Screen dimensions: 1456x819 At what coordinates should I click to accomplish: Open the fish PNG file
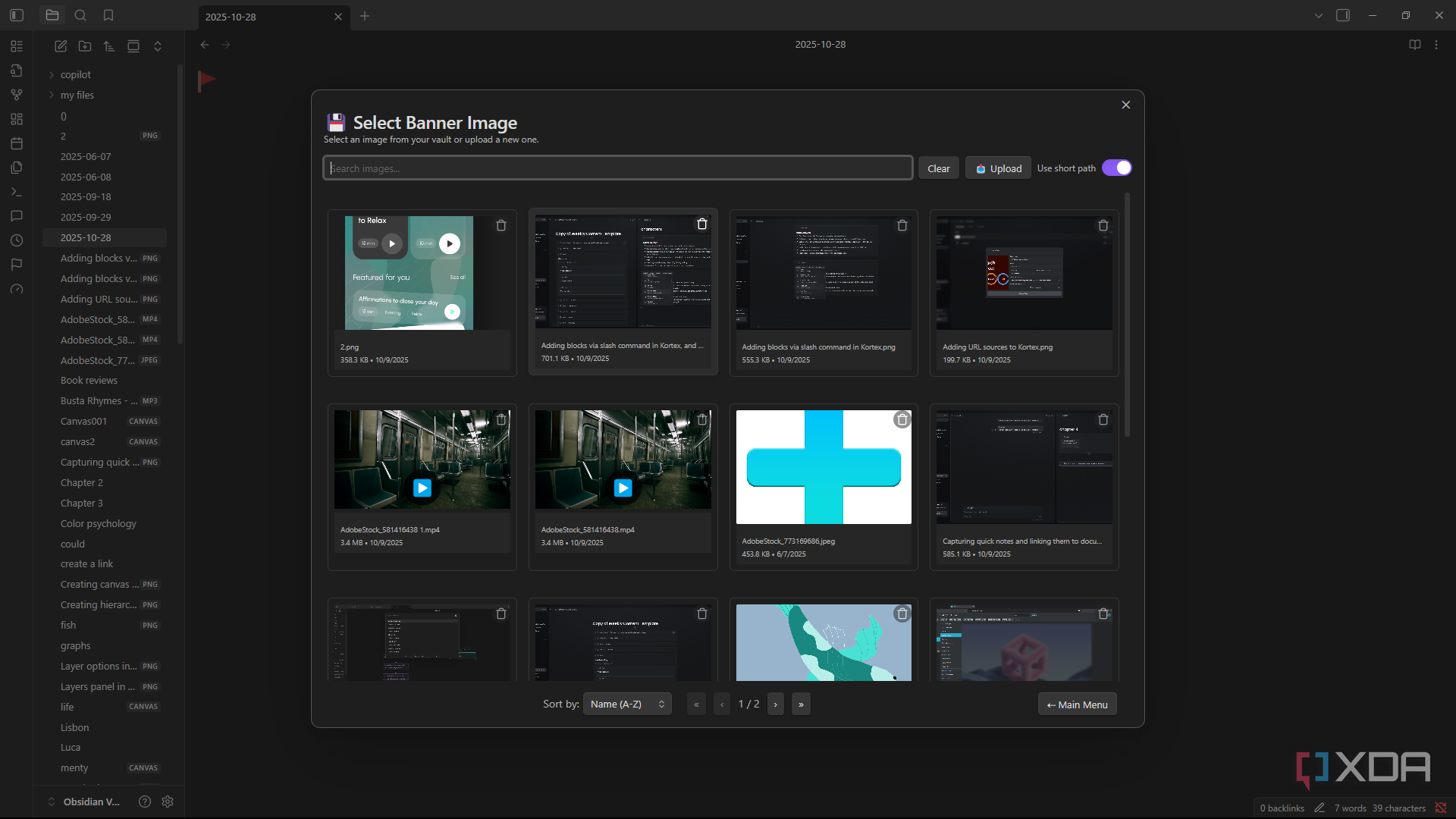(x=105, y=625)
